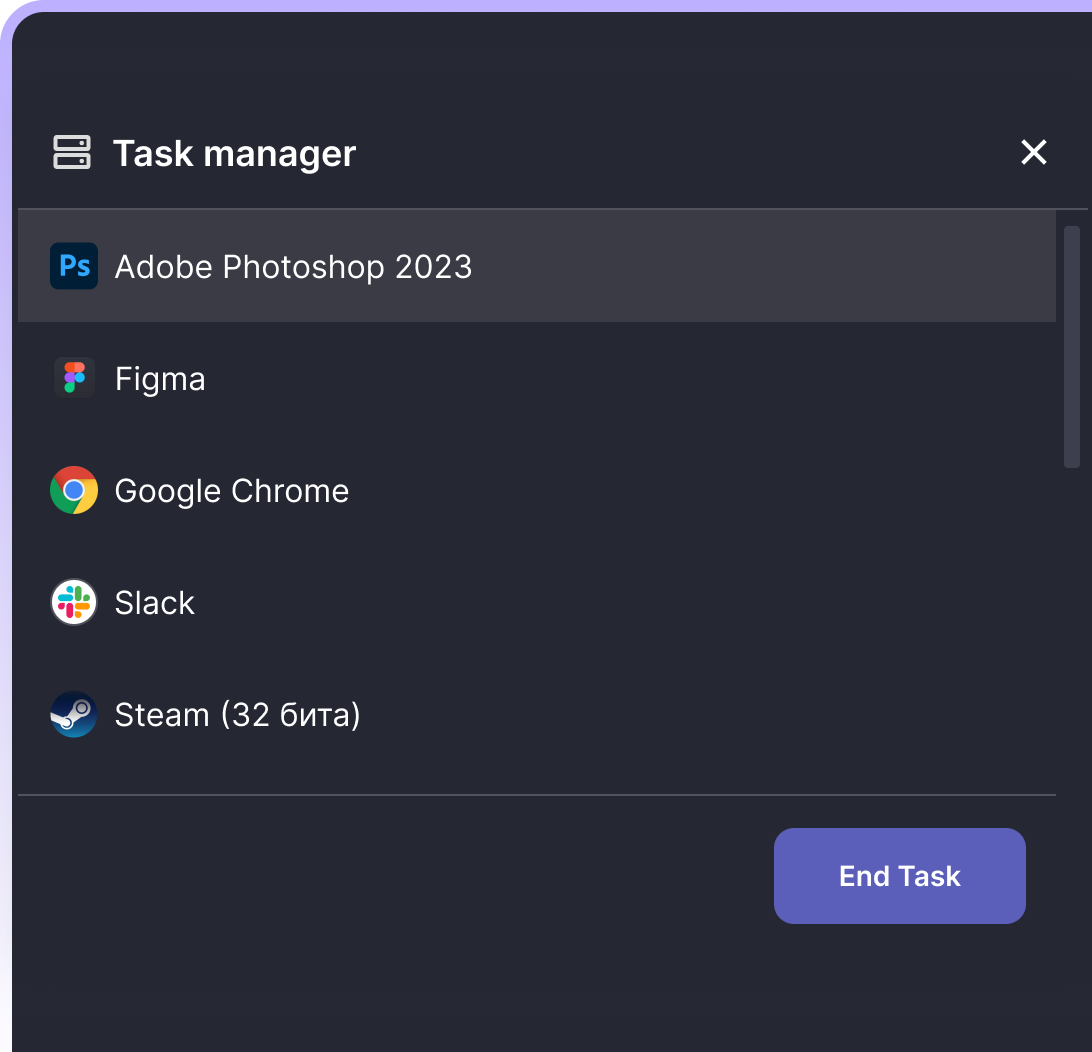
Task: Click the Steam logo icon
Action: coord(74,714)
